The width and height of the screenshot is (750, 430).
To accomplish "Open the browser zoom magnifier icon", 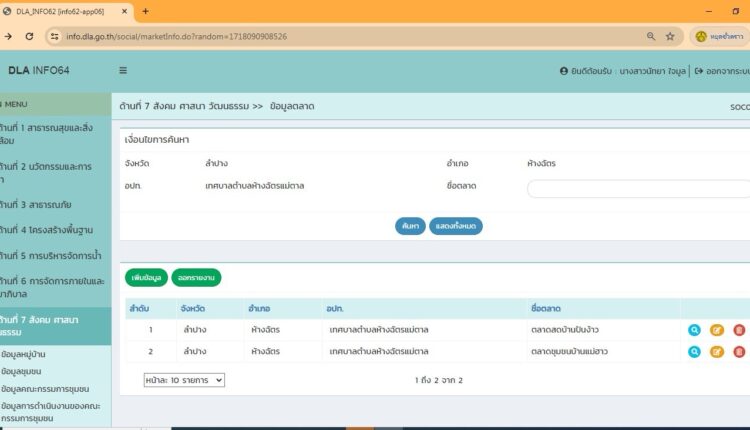I will (651, 36).
